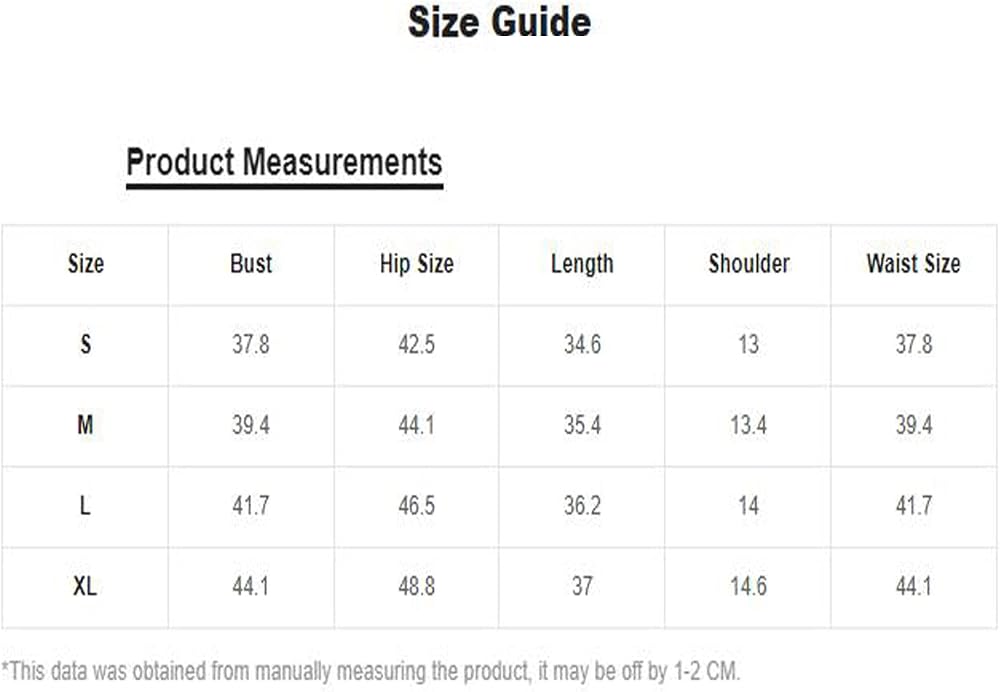Select the 34.6 length cell
This screenshot has height=692, width=1000.
click(582, 344)
